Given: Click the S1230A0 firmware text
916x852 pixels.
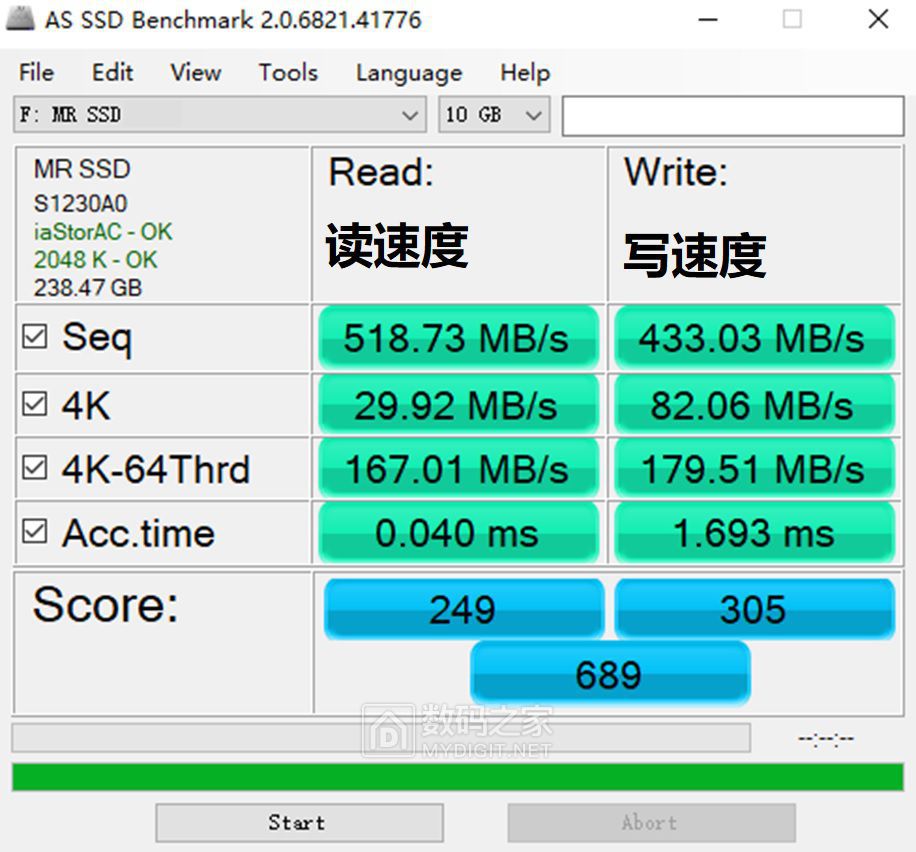Looking at the screenshot, I should (x=81, y=204).
